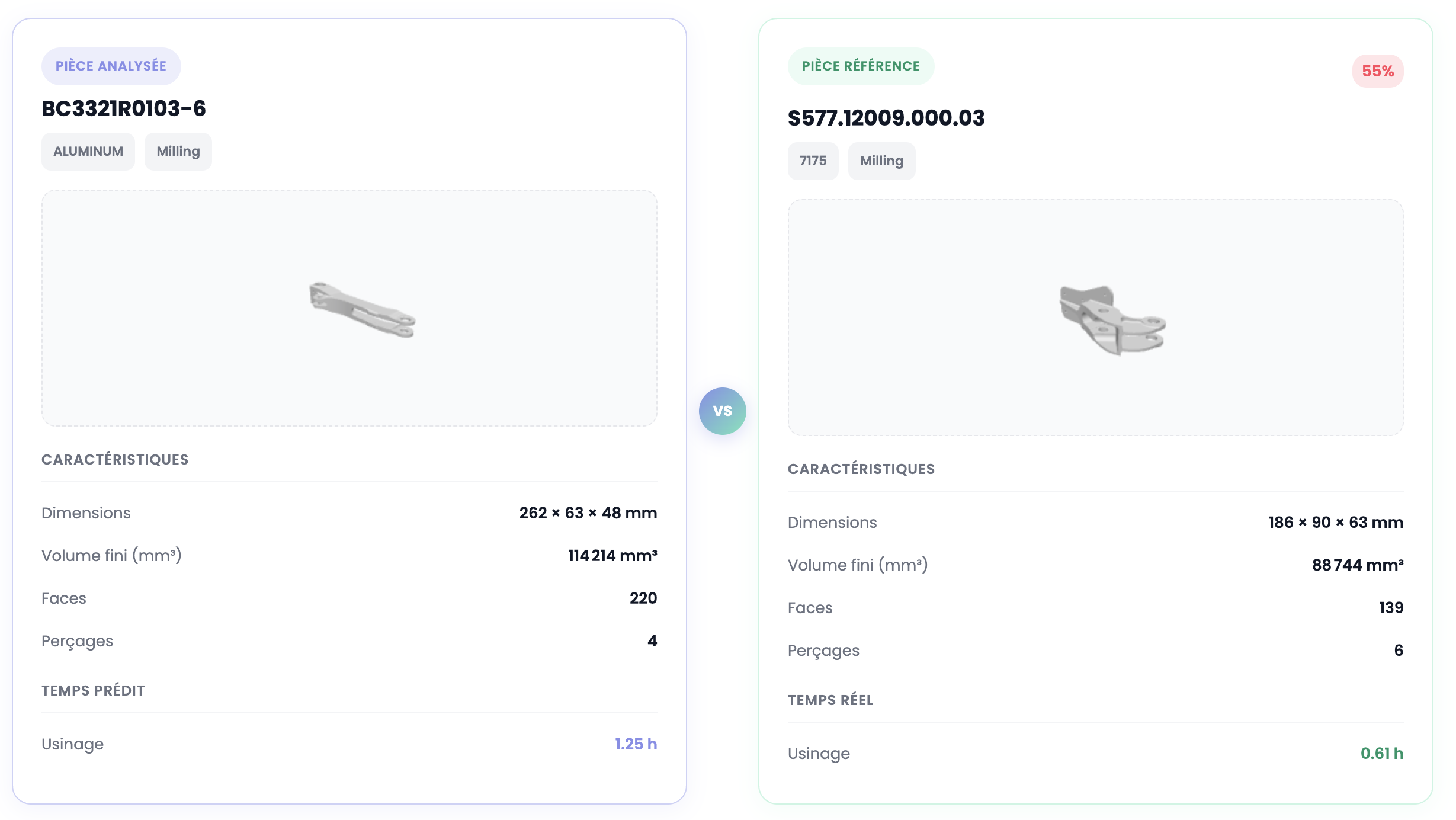
Task: Click the Milling tag on analyzed part
Action: coord(178,152)
